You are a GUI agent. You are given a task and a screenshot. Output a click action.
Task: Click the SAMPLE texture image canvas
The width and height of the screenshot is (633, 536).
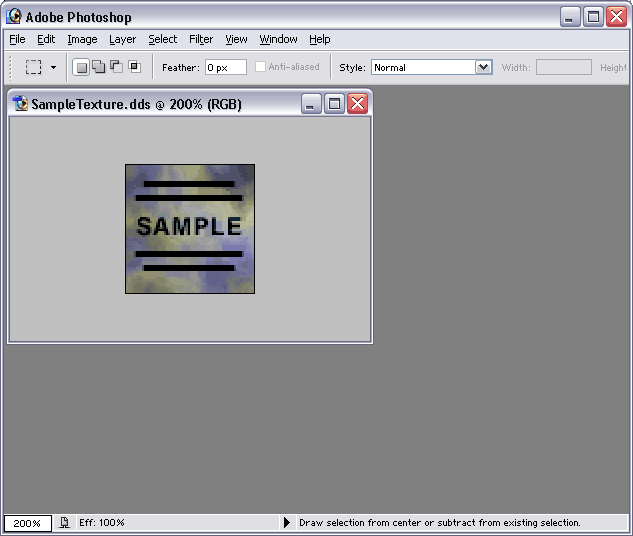(x=190, y=229)
